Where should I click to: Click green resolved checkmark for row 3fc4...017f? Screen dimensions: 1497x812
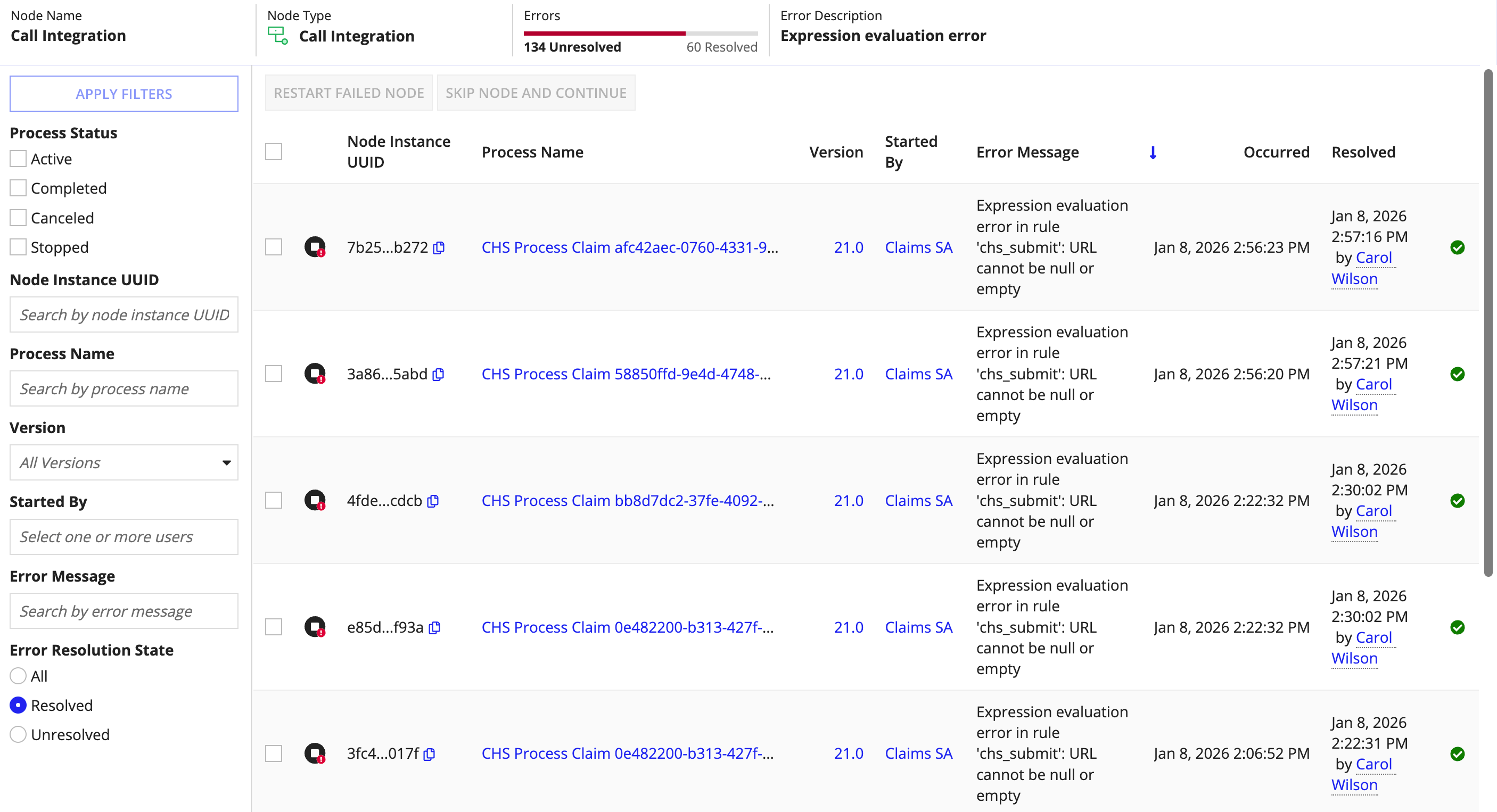(1458, 754)
